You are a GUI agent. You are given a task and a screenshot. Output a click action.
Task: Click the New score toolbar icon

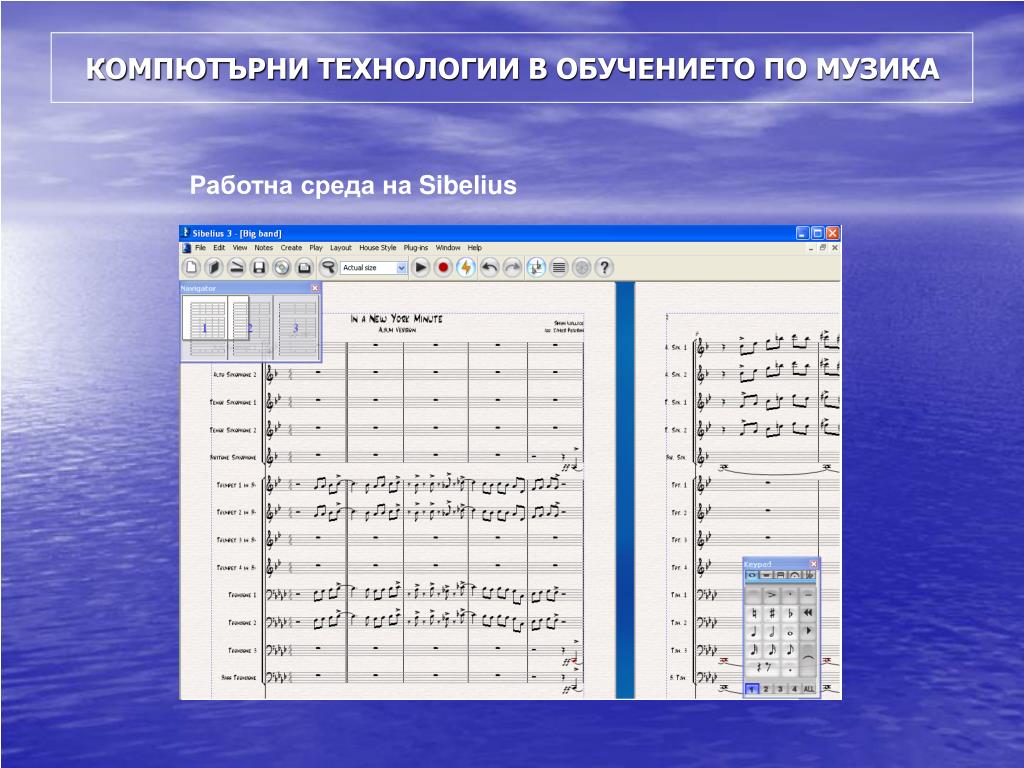[191, 267]
